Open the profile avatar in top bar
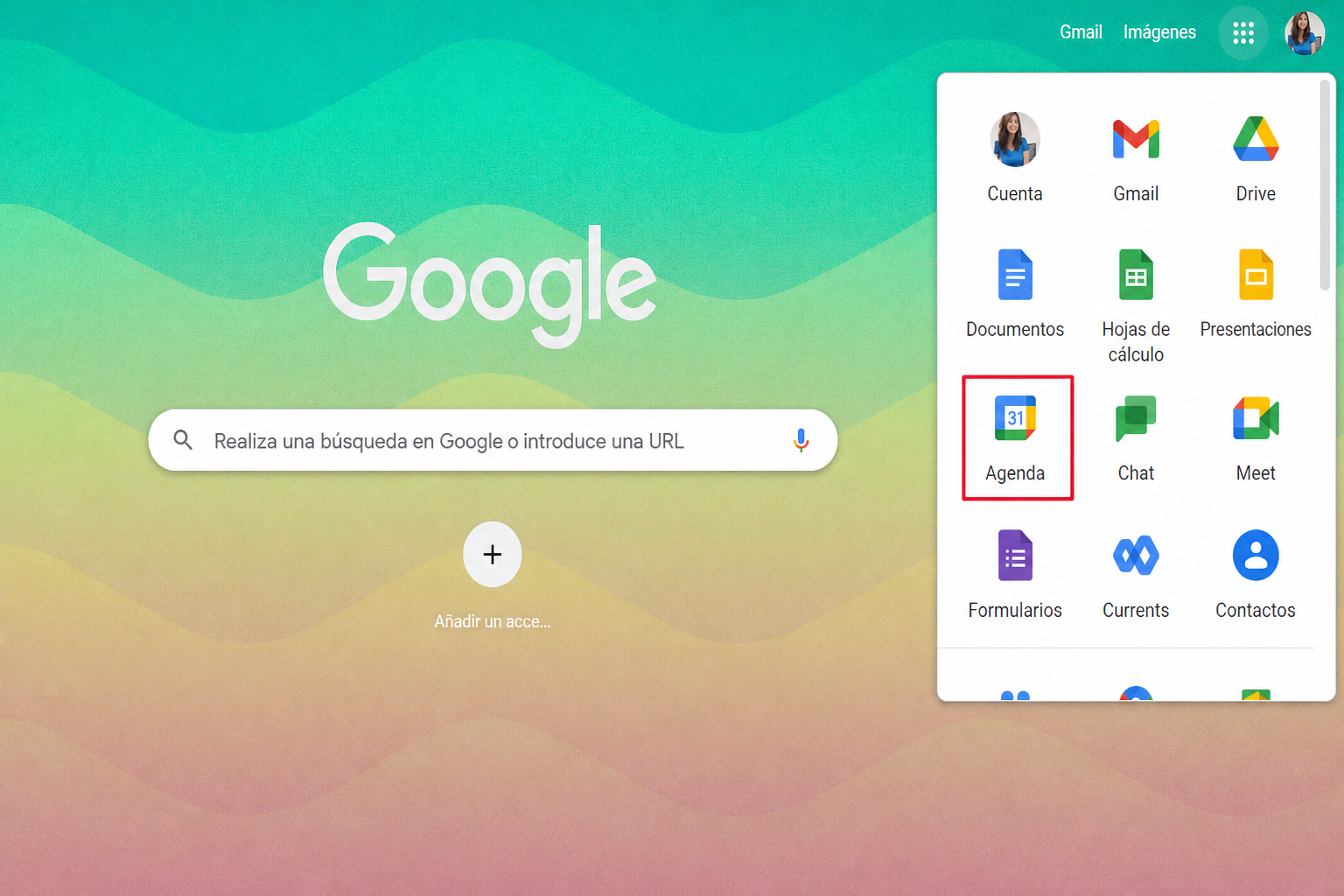Image resolution: width=1344 pixels, height=896 pixels. (x=1305, y=33)
